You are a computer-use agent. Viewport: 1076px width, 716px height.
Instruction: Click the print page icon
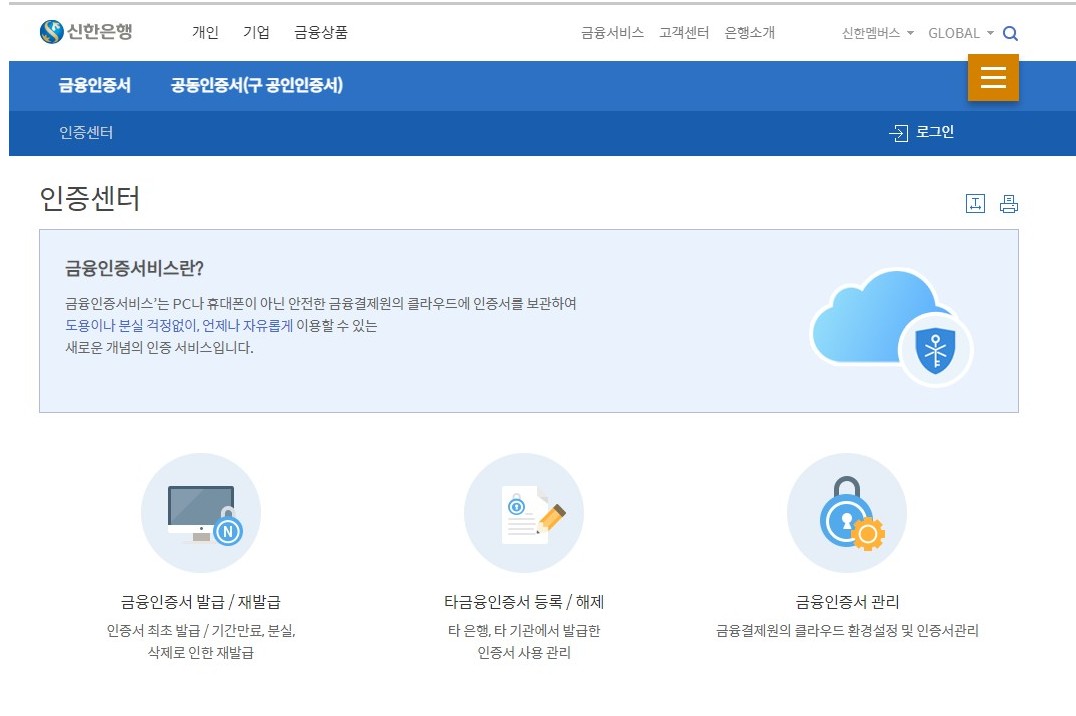tap(1009, 204)
